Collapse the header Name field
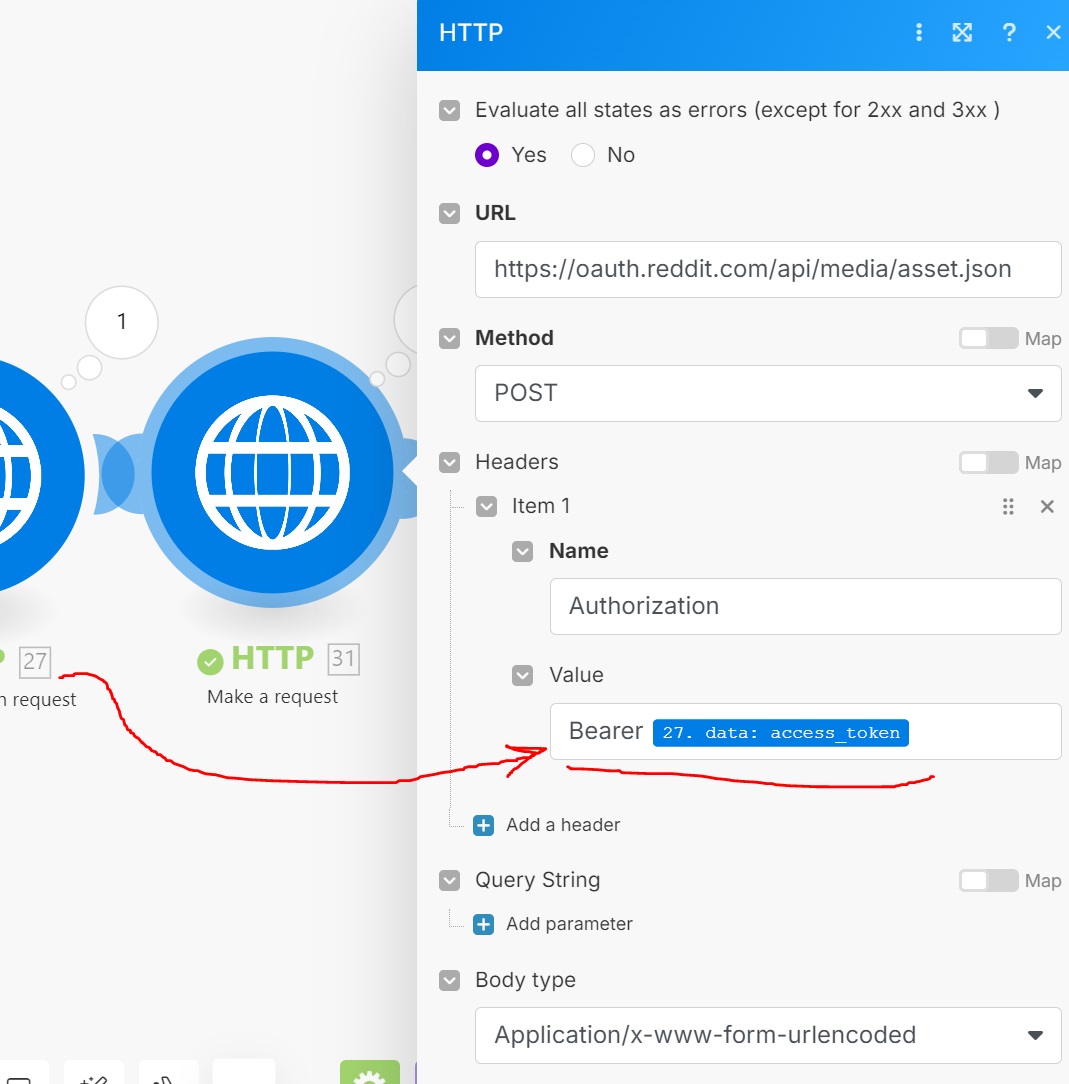 (x=522, y=551)
